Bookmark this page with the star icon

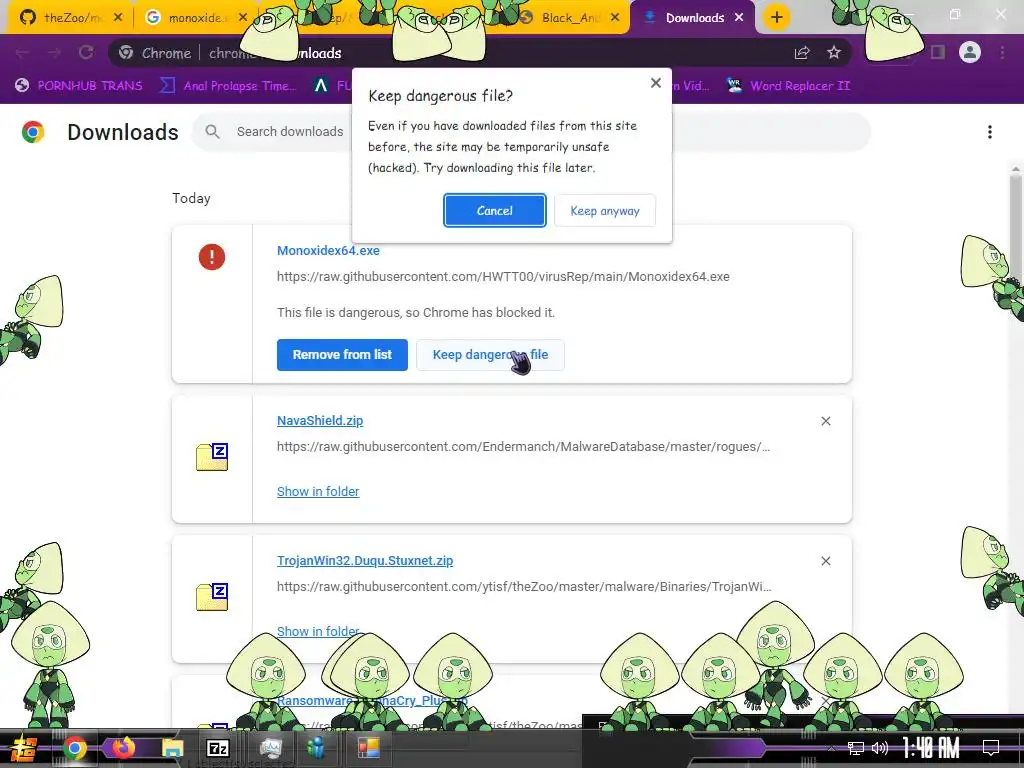tap(834, 53)
